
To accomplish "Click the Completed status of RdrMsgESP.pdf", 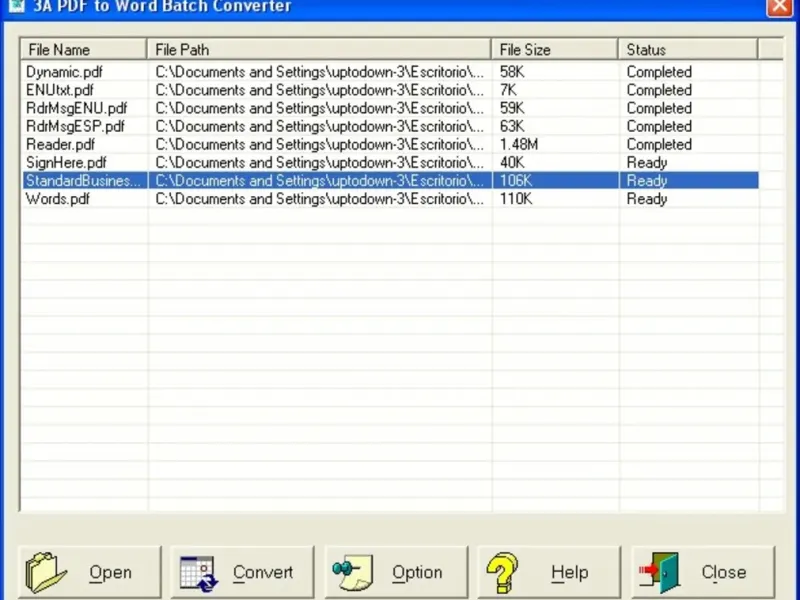I will point(659,127).
